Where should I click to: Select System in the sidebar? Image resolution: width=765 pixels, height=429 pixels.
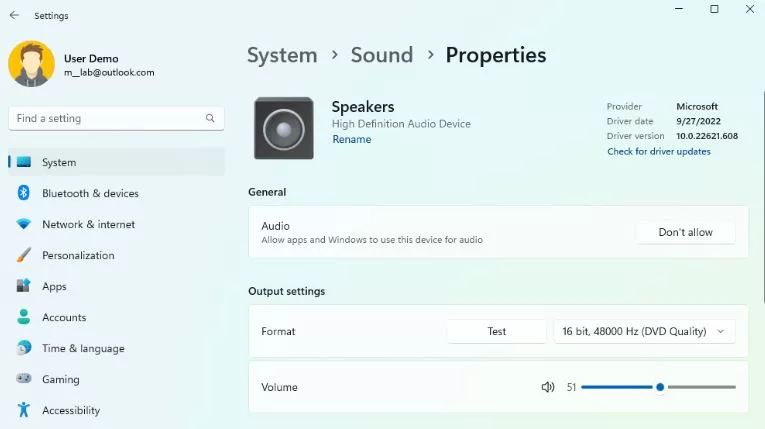(116, 162)
